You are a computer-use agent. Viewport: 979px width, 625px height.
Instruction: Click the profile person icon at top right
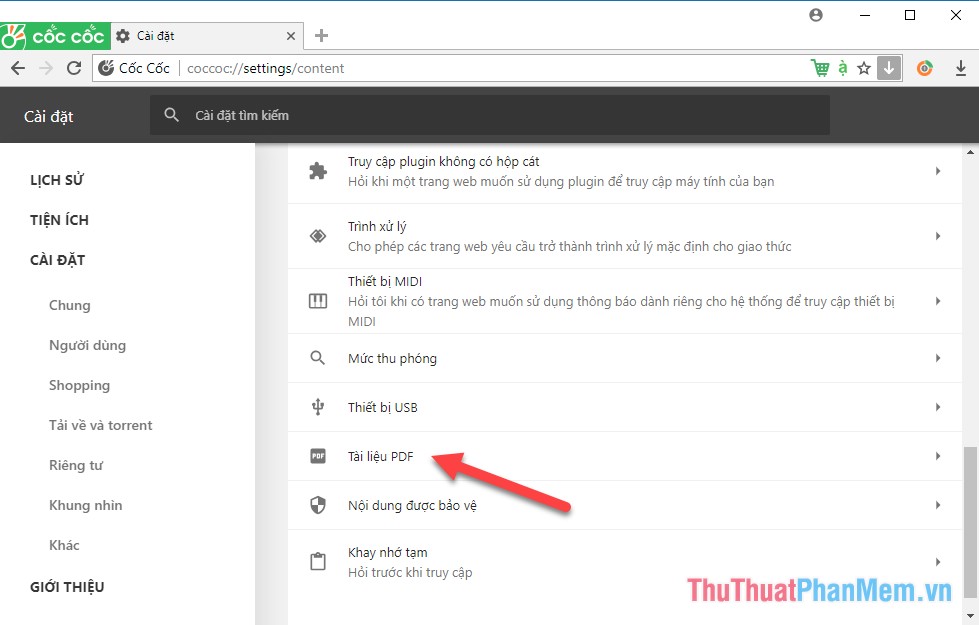click(816, 15)
